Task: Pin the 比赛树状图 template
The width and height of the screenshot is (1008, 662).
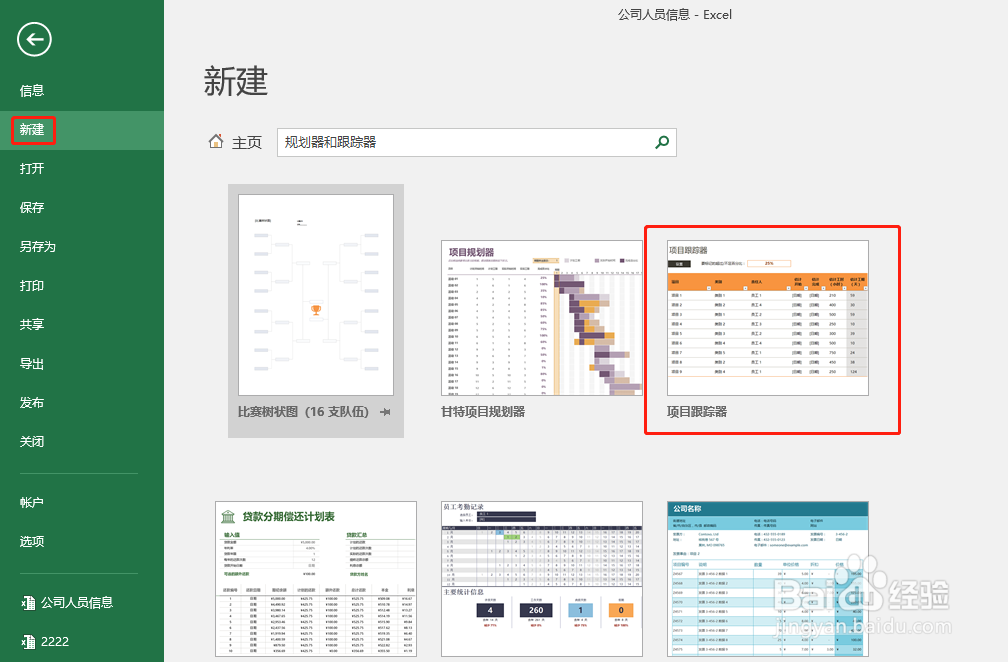Action: pos(385,412)
